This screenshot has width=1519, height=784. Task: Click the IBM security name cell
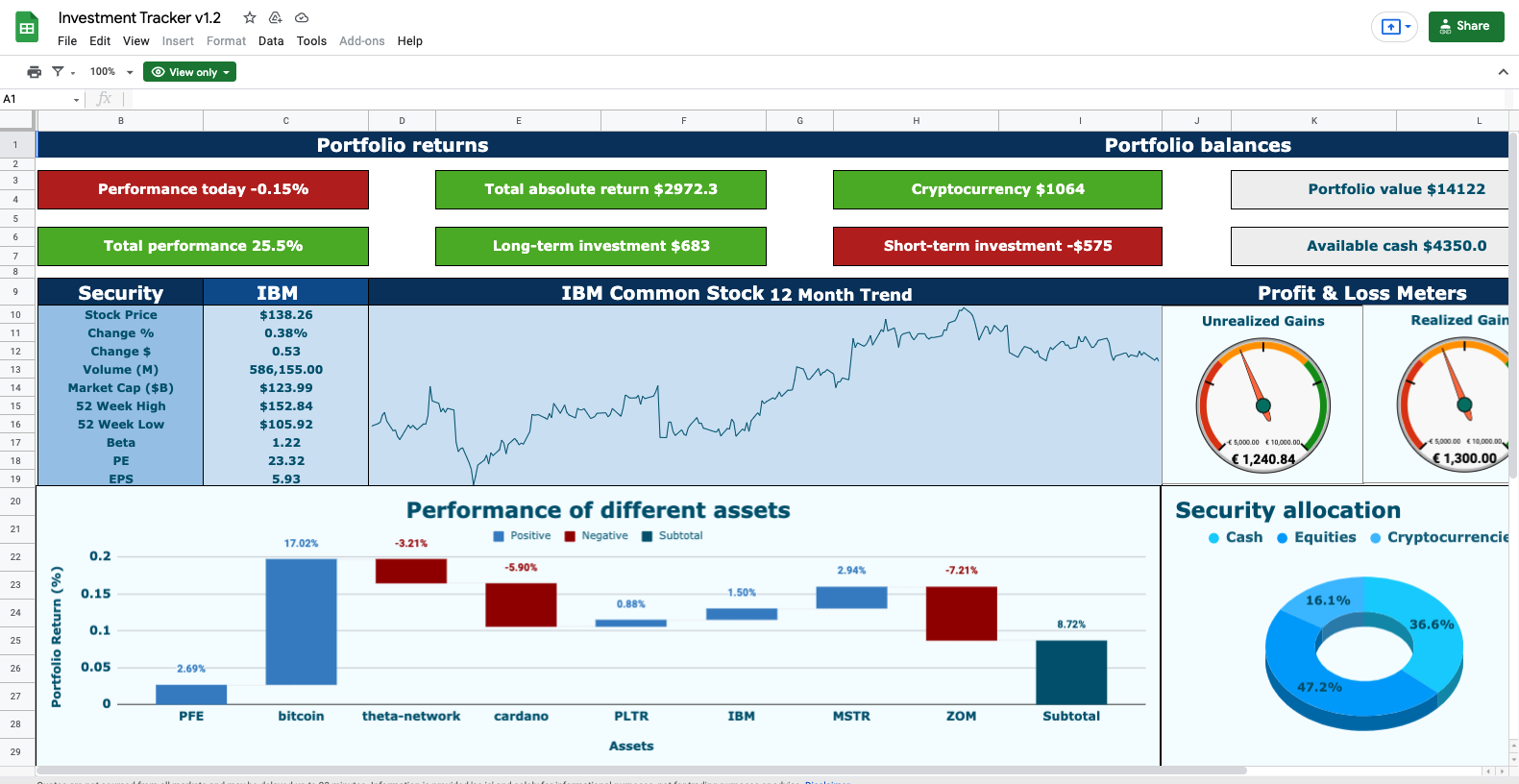(285, 292)
